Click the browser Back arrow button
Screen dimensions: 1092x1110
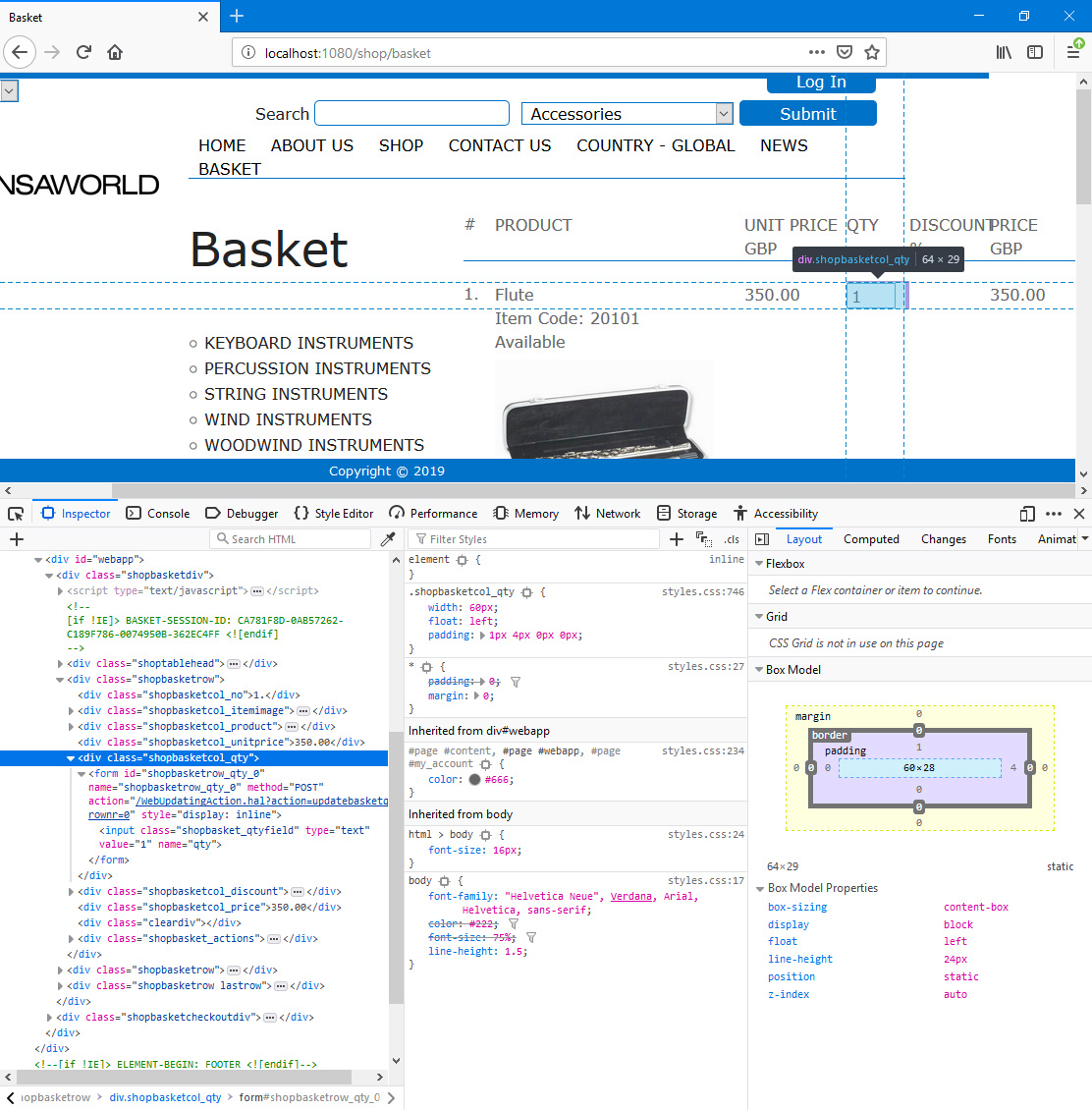[x=19, y=52]
